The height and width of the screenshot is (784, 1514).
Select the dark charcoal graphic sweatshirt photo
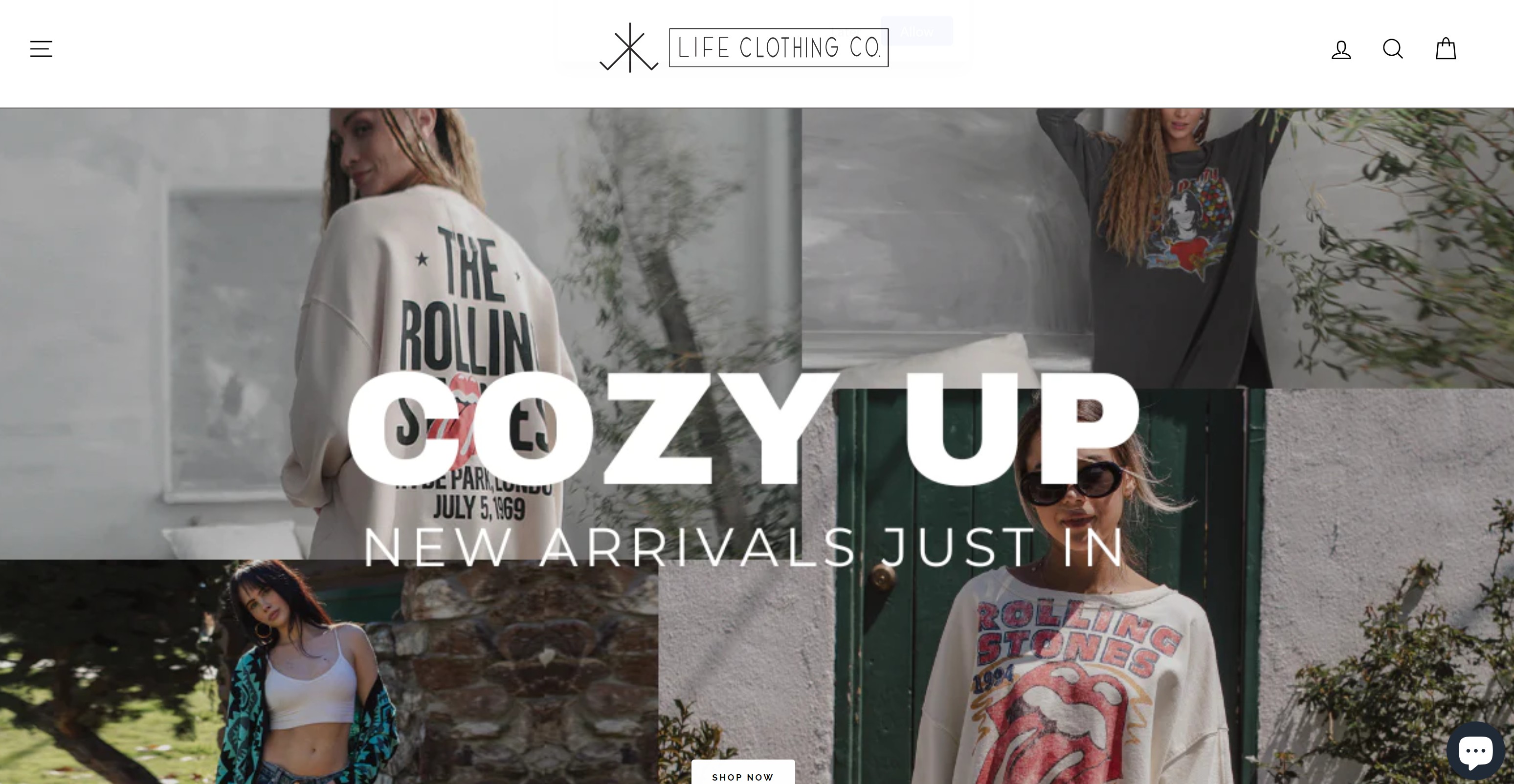point(1158,248)
